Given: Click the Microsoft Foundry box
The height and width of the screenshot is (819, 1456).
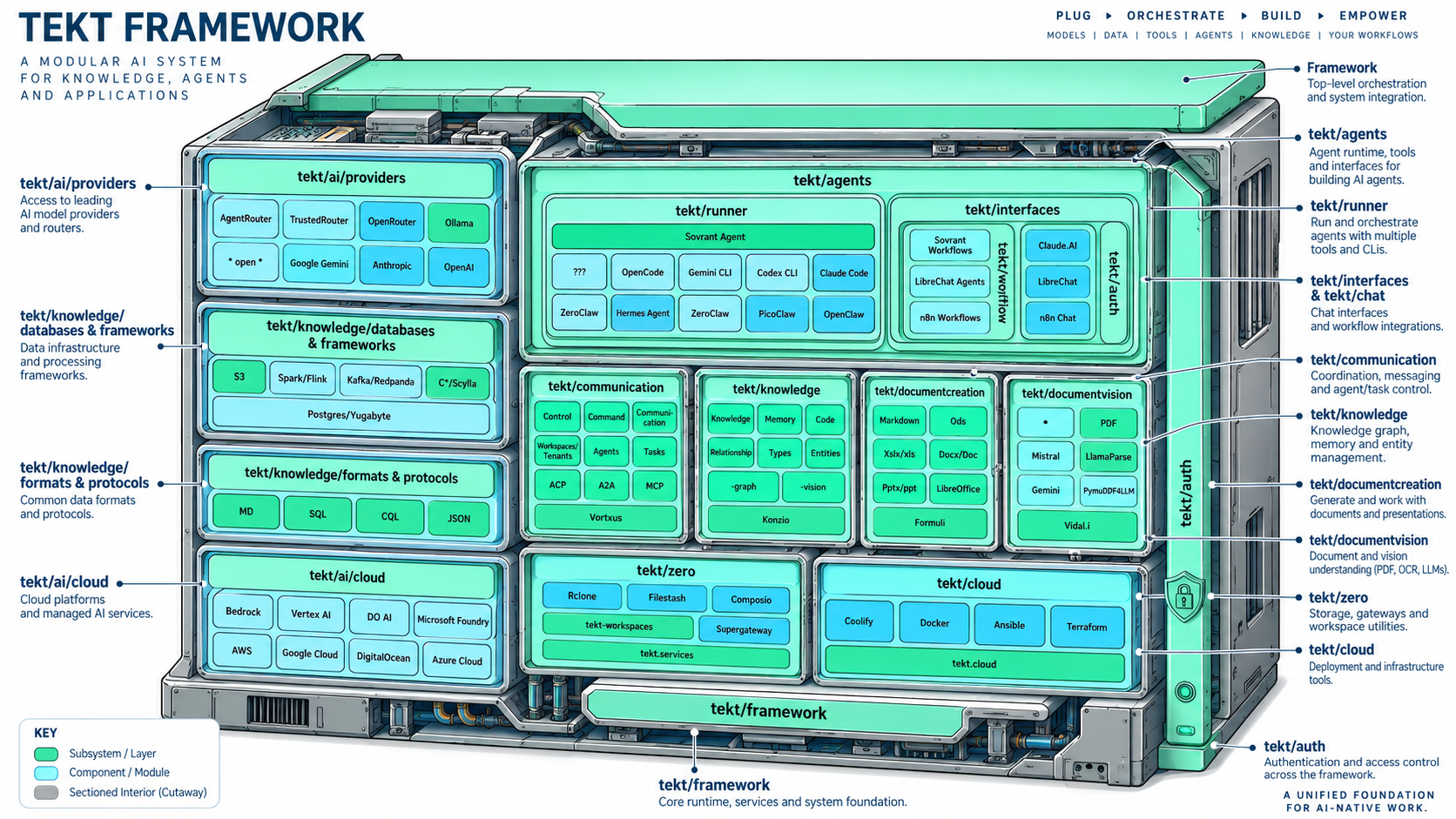Looking at the screenshot, I should click(453, 621).
